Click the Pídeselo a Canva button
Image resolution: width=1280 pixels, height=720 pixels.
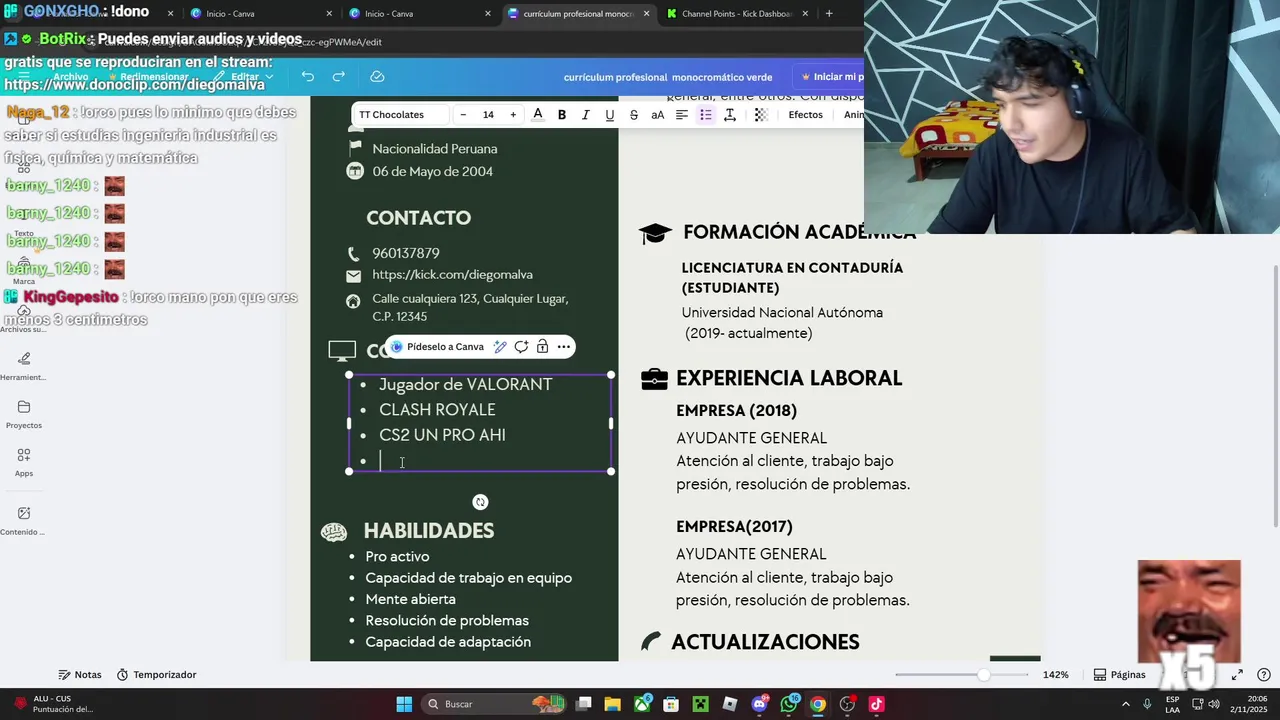point(437,347)
